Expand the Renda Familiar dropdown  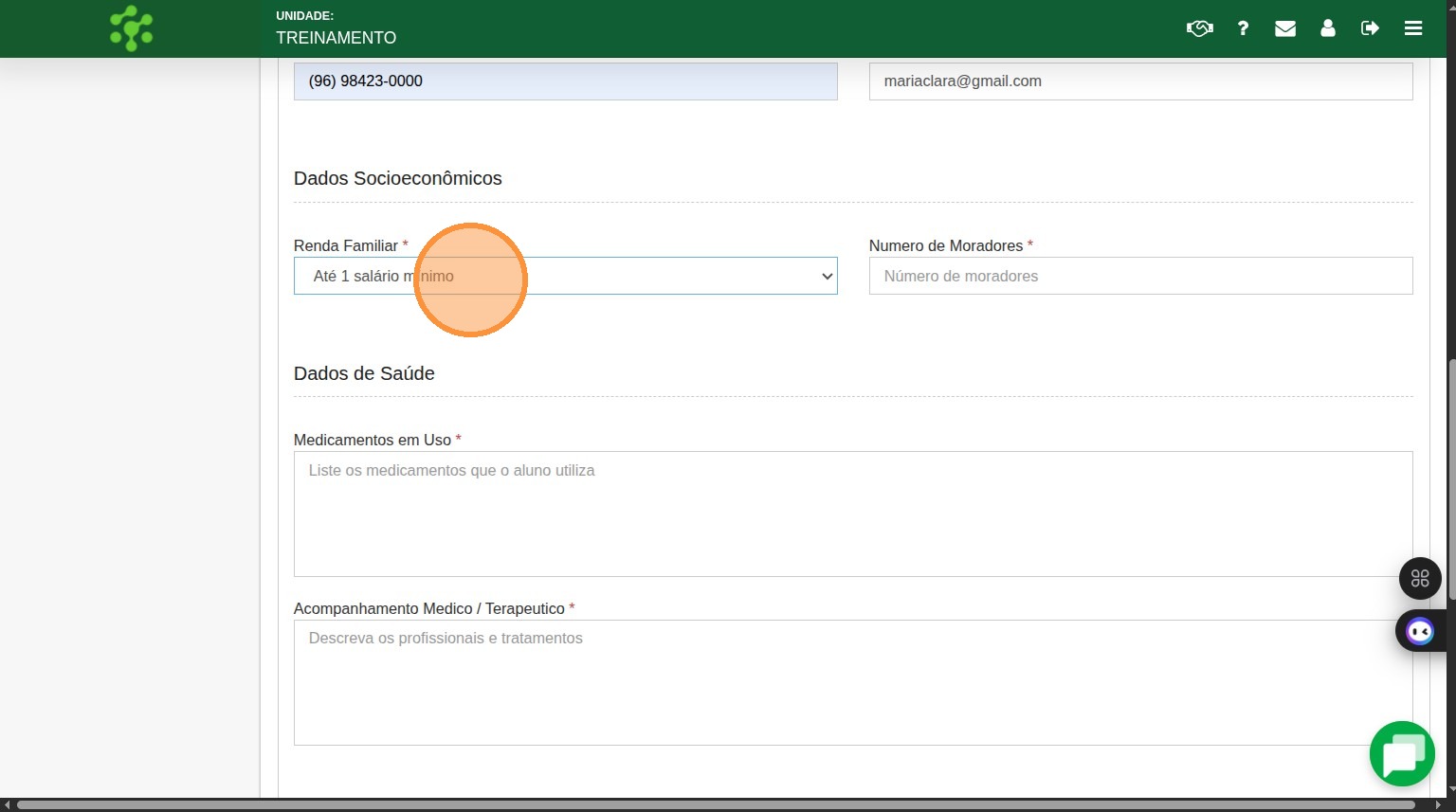click(565, 276)
